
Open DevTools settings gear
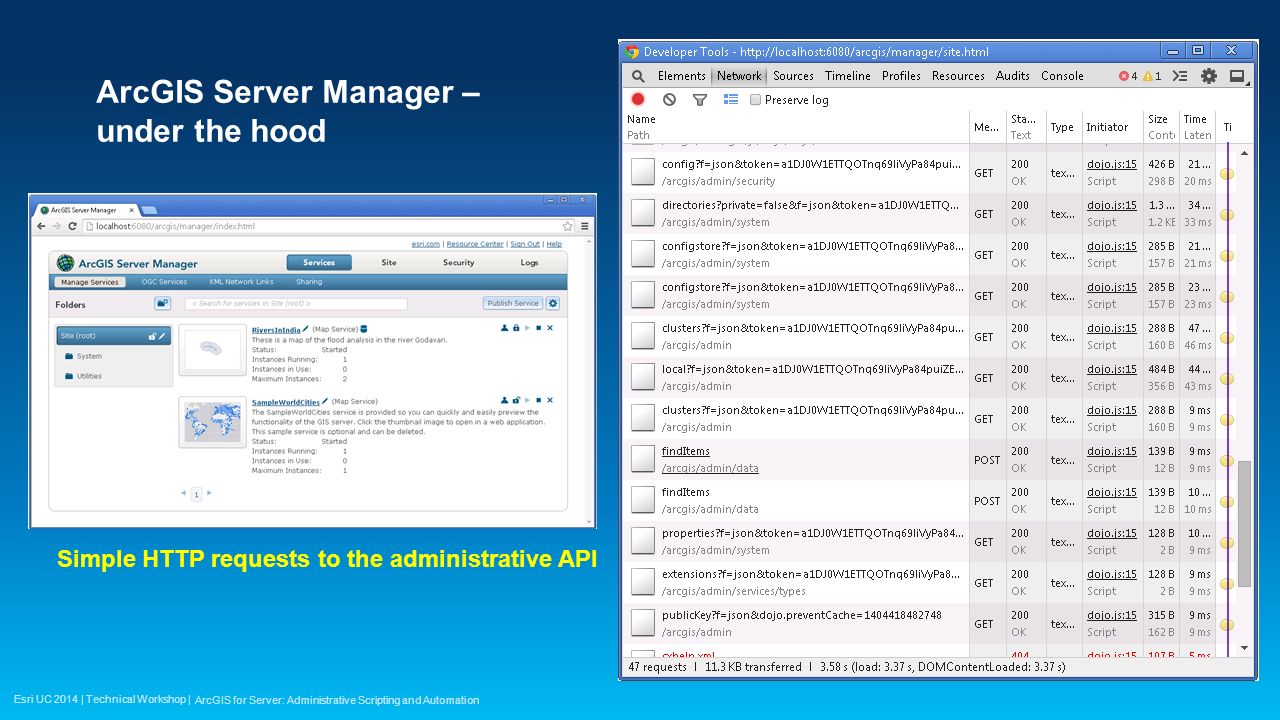1209,76
